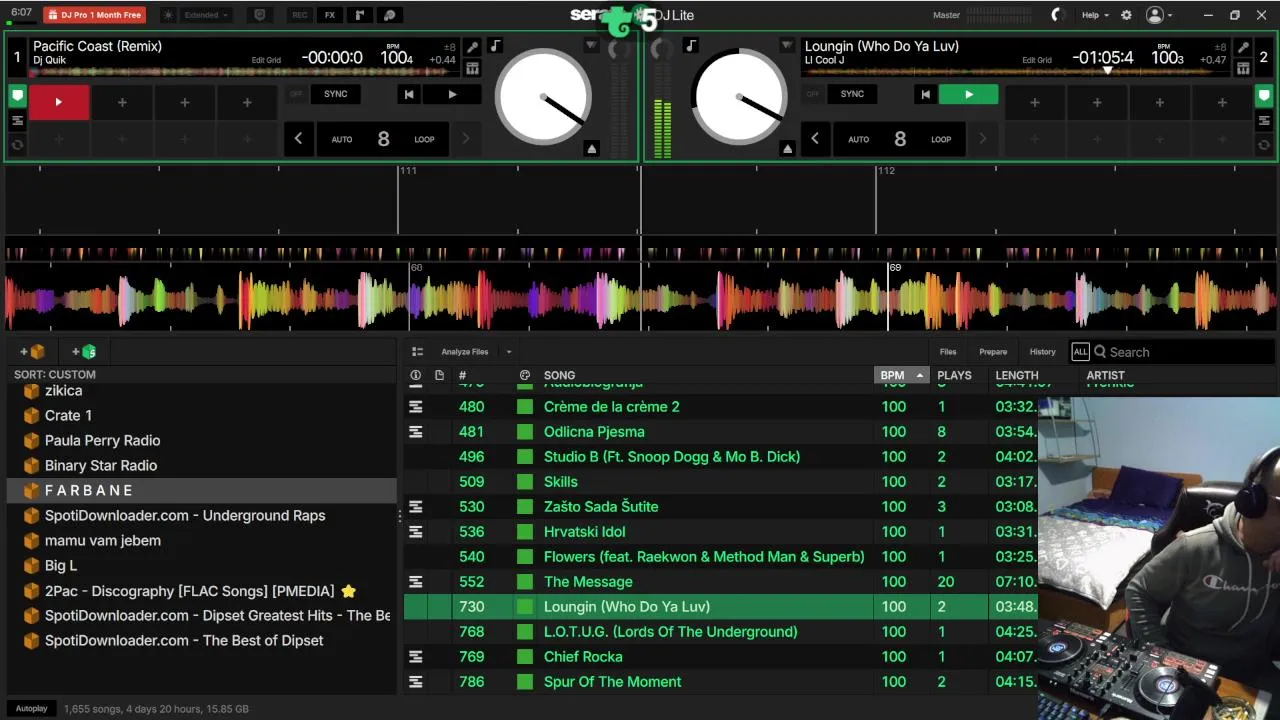Open the Analyze Files dropdown arrow
Image resolution: width=1280 pixels, height=720 pixels.
508,352
